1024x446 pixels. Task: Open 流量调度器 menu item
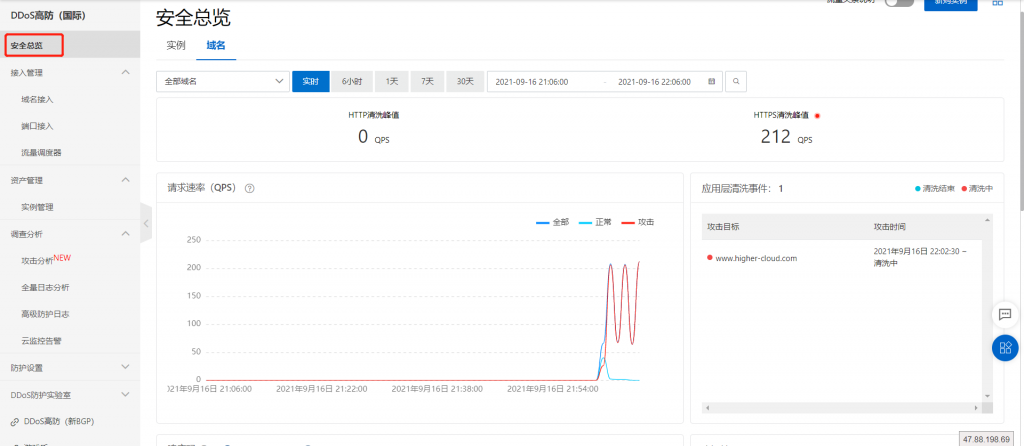[41, 153]
